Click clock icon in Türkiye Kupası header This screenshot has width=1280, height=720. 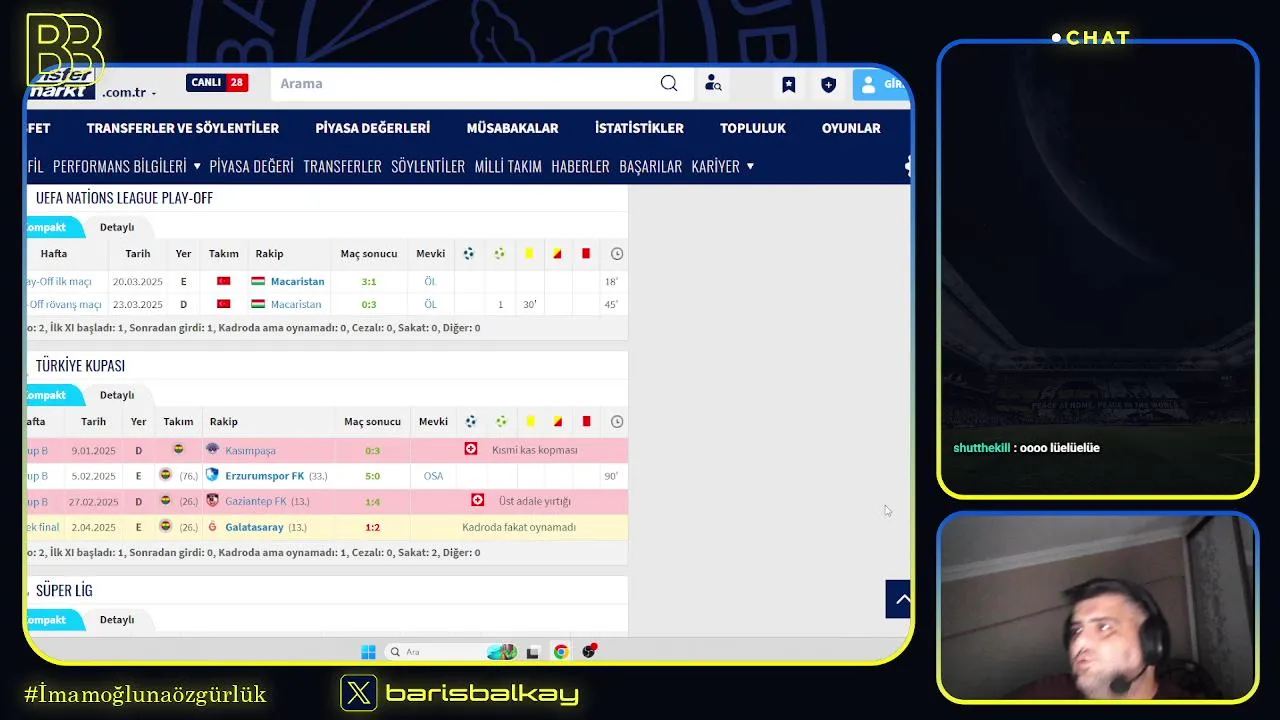pos(617,422)
